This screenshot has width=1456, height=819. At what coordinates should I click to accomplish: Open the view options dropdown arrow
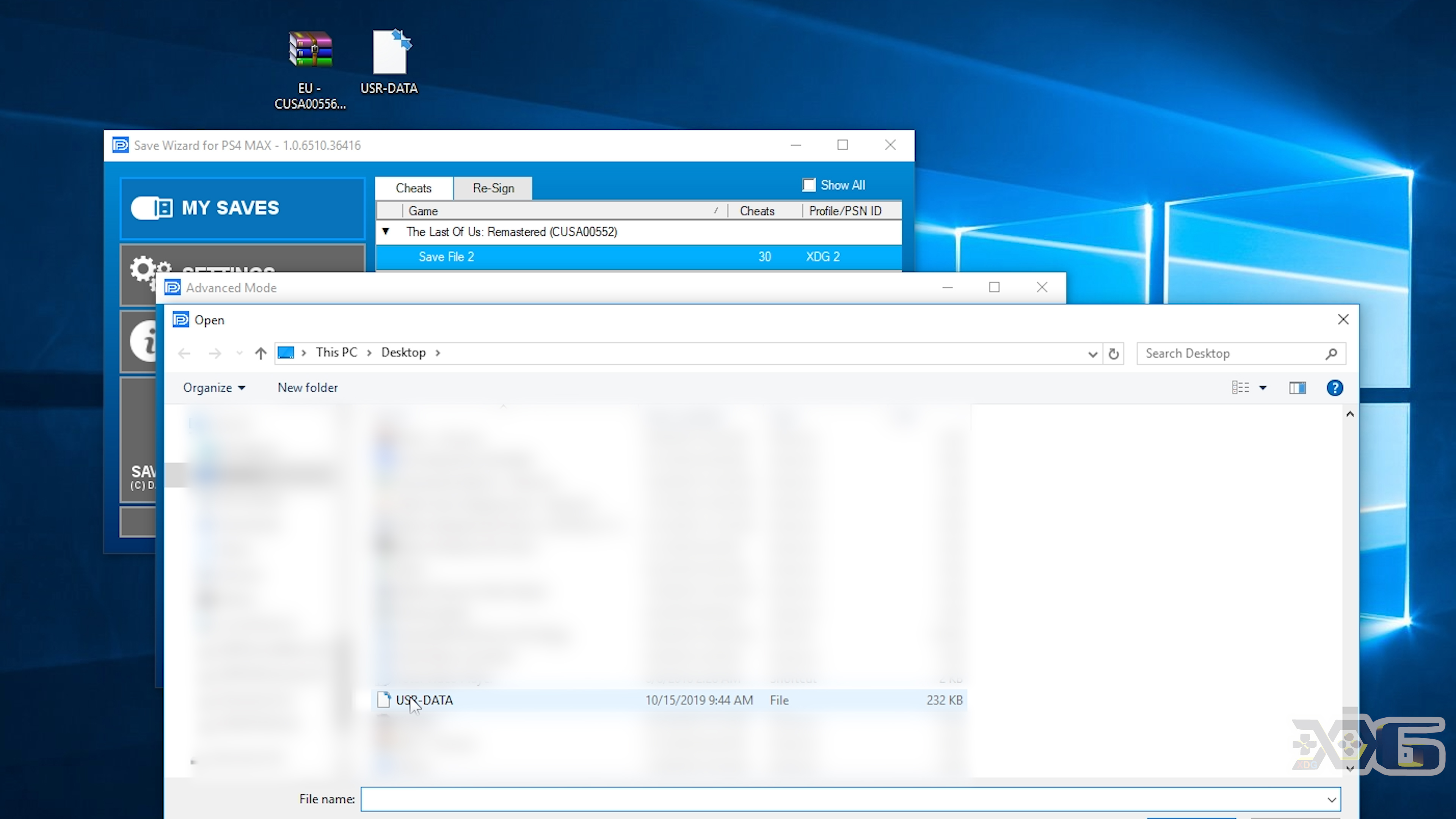pos(1263,388)
